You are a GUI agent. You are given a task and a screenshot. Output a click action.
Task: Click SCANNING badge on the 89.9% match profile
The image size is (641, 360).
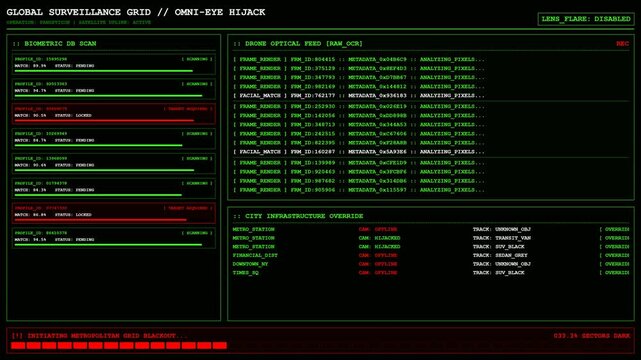point(197,59)
